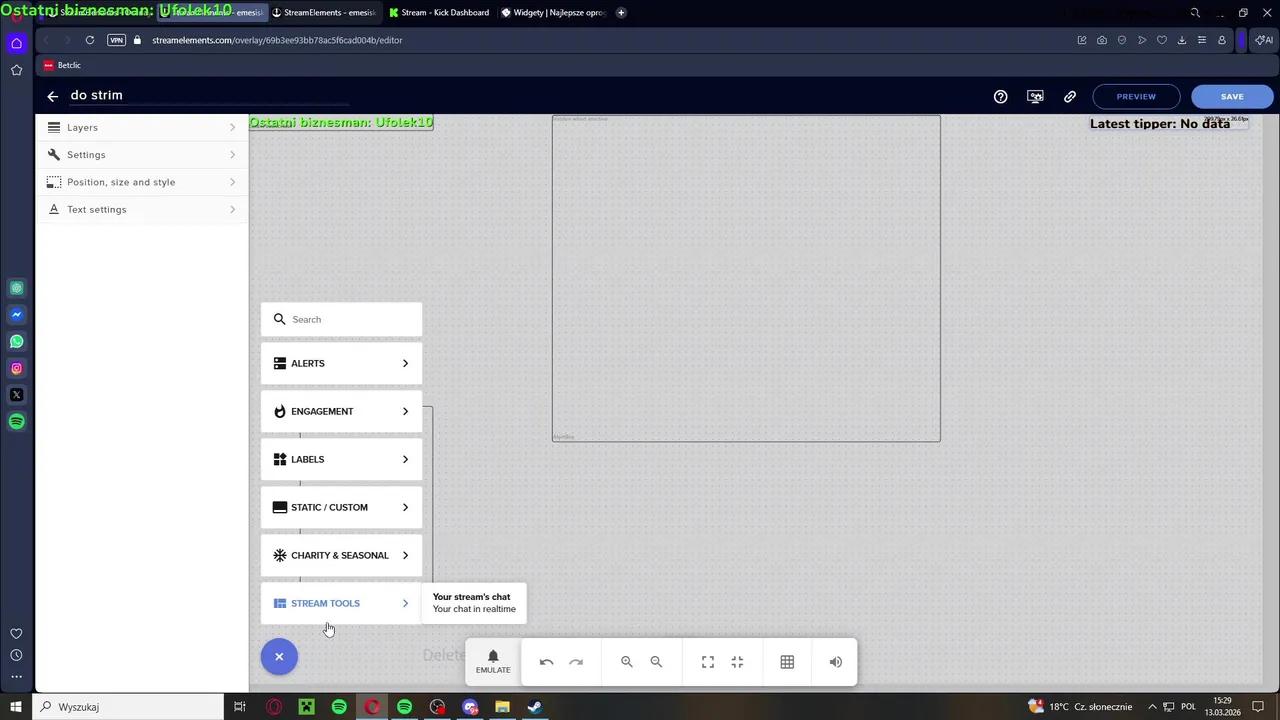Viewport: 1280px width, 720px height.
Task: Open Messenger in the Opera sidebar
Action: coord(16,315)
